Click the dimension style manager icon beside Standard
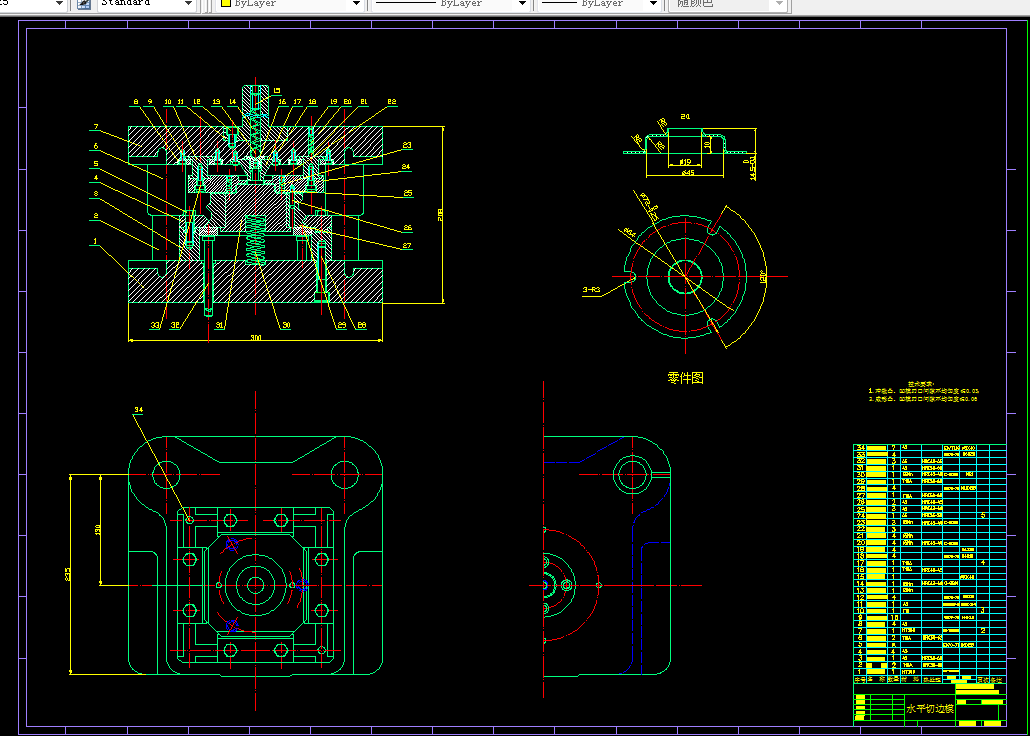Screen dimensions: 1030x736 tap(84, 4)
